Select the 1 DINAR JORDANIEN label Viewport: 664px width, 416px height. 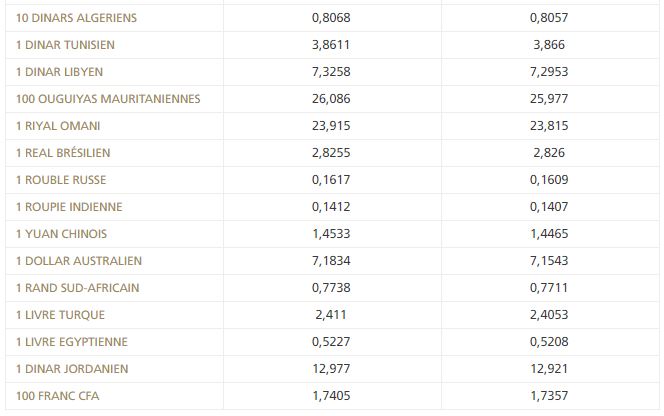pos(72,369)
